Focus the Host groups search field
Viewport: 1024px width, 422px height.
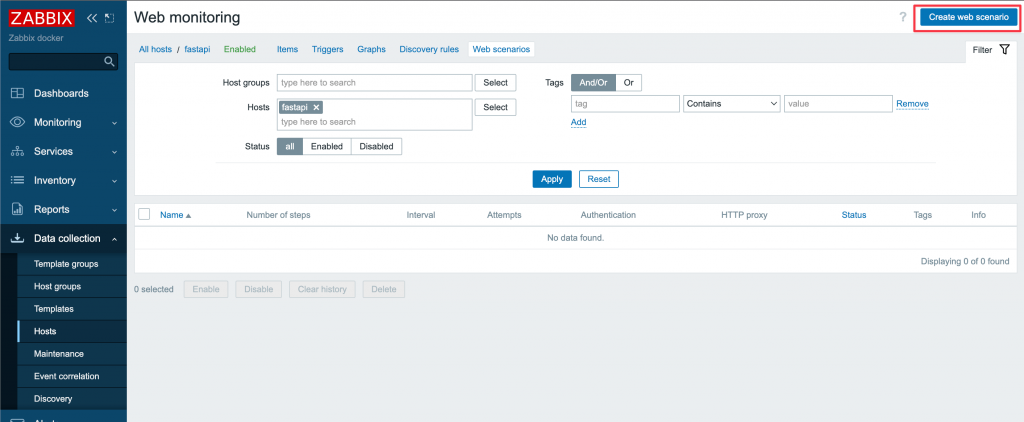[375, 83]
